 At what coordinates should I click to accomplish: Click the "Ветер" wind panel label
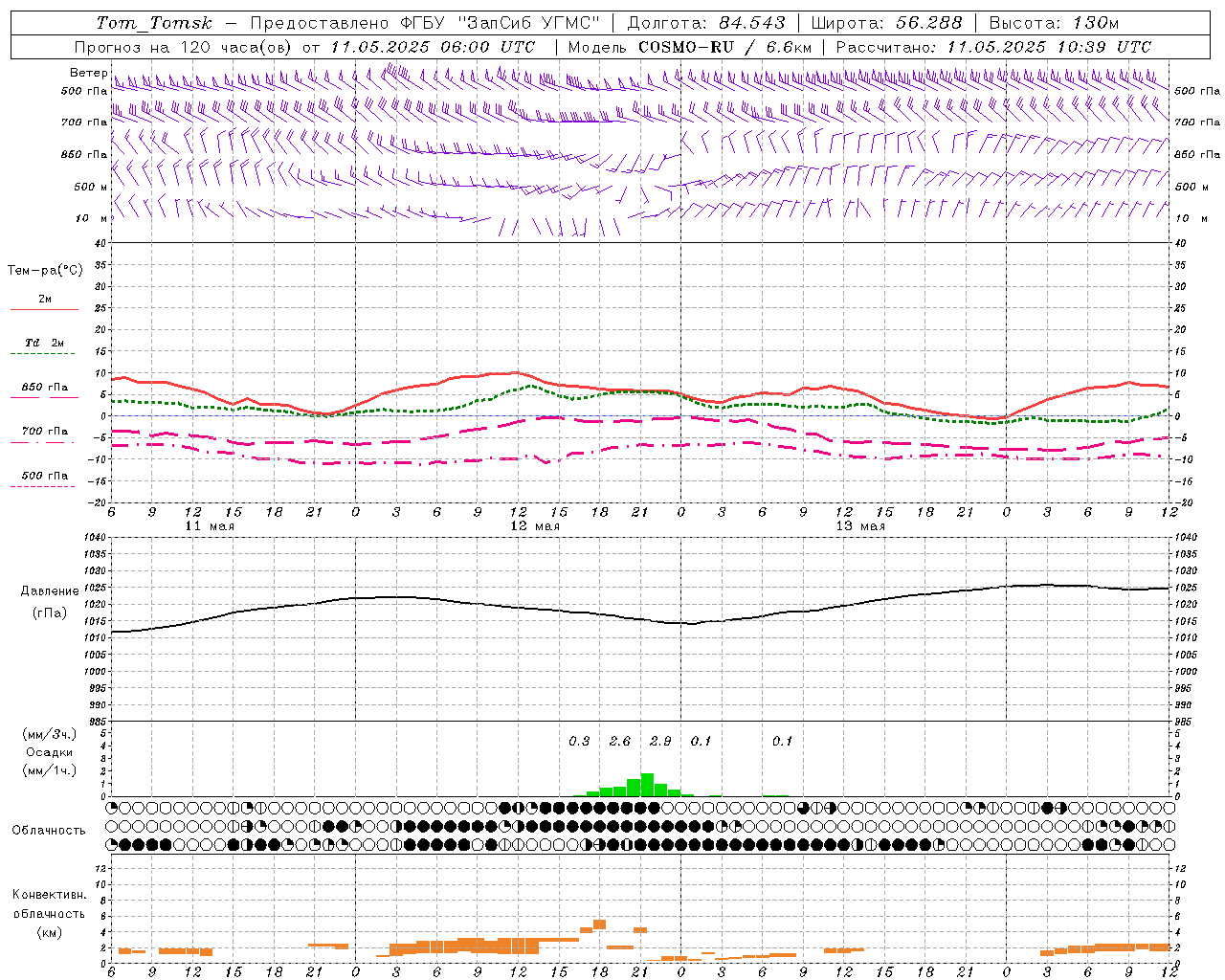click(88, 73)
